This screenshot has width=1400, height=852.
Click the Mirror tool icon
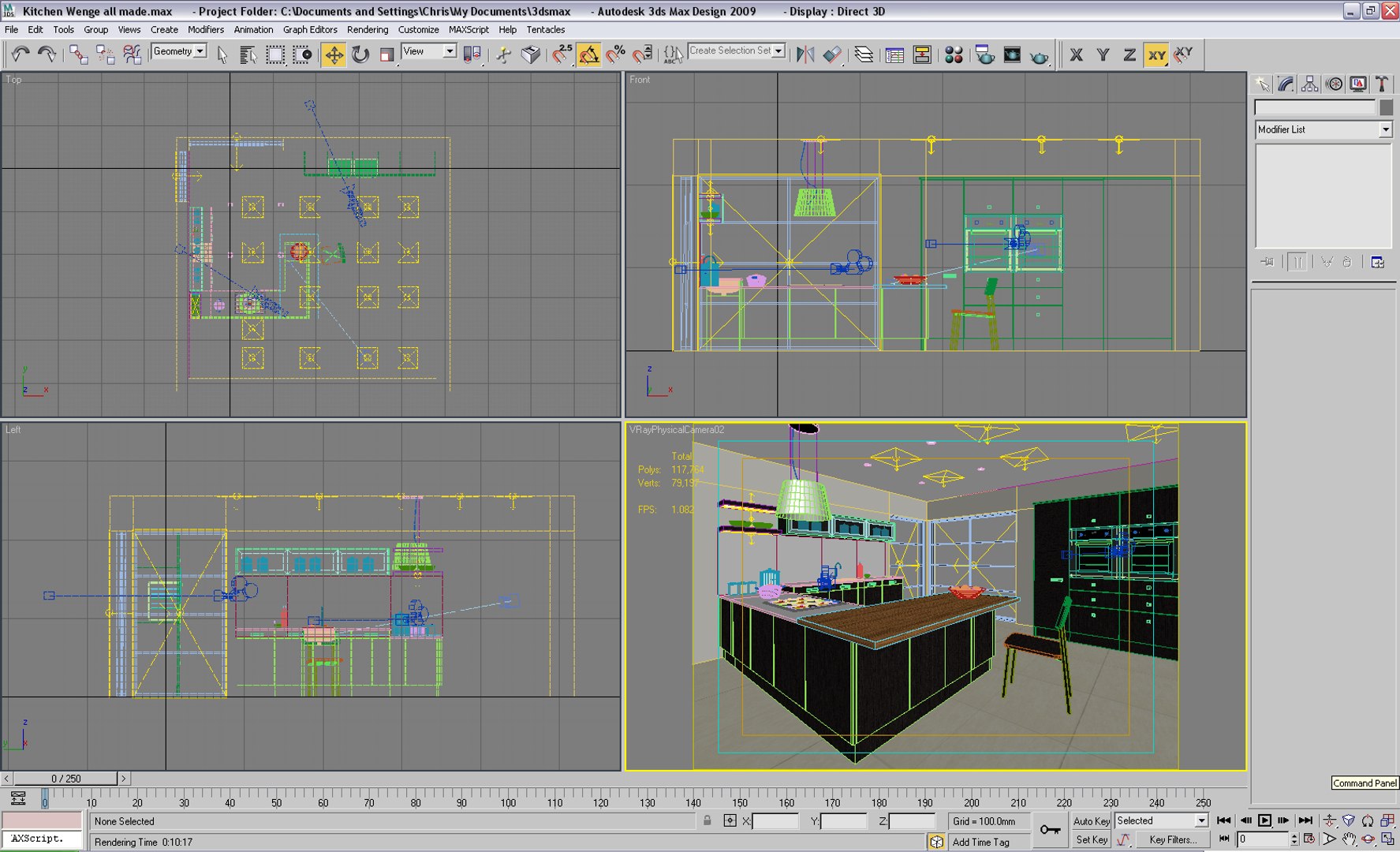tap(805, 54)
